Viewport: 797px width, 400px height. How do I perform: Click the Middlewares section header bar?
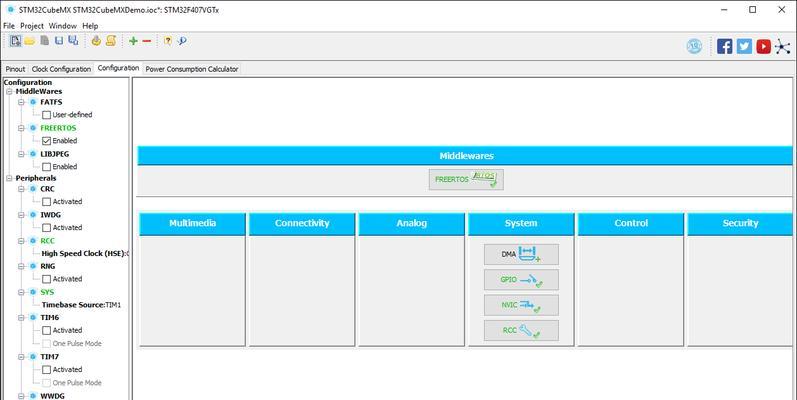[x=465, y=156]
